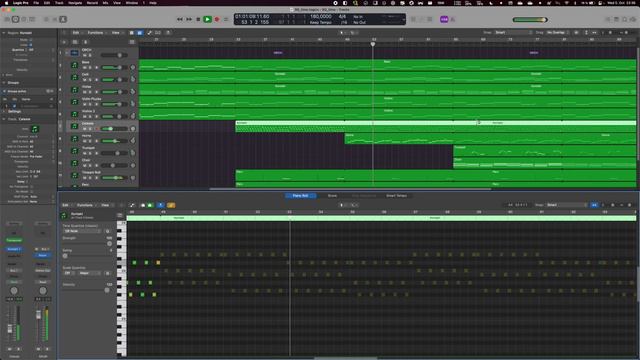Mute the Bass track
Screen dimensions: 640x360
(84, 67)
